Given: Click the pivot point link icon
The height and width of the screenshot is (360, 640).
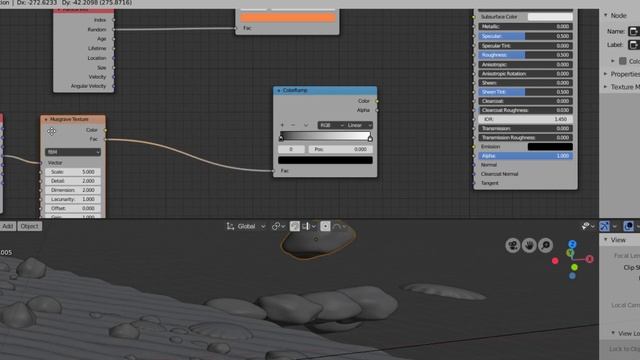Looking at the screenshot, I should [276, 226].
